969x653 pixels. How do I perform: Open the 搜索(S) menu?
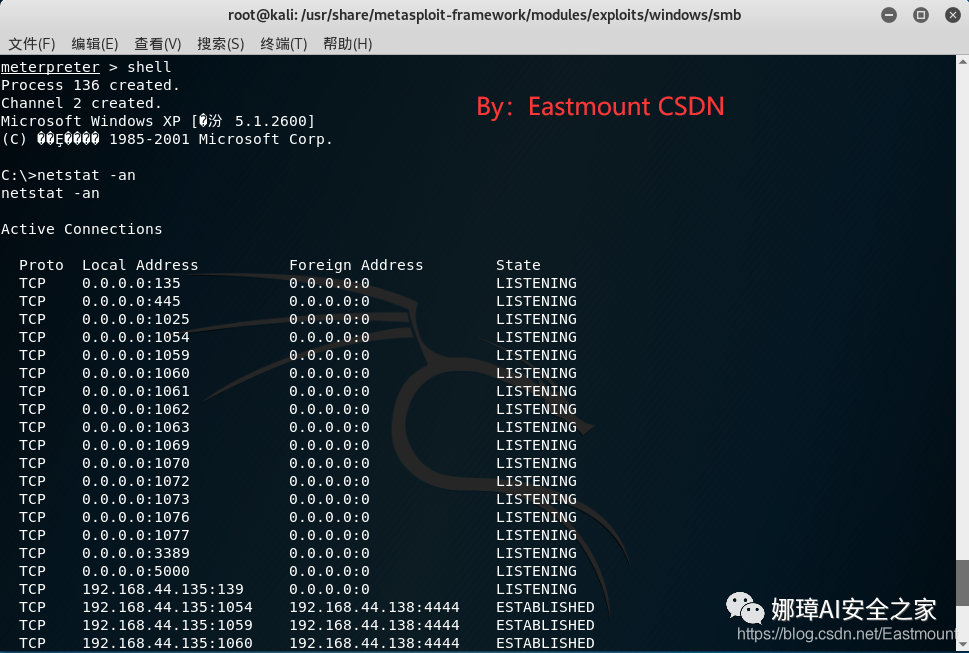tap(221, 44)
